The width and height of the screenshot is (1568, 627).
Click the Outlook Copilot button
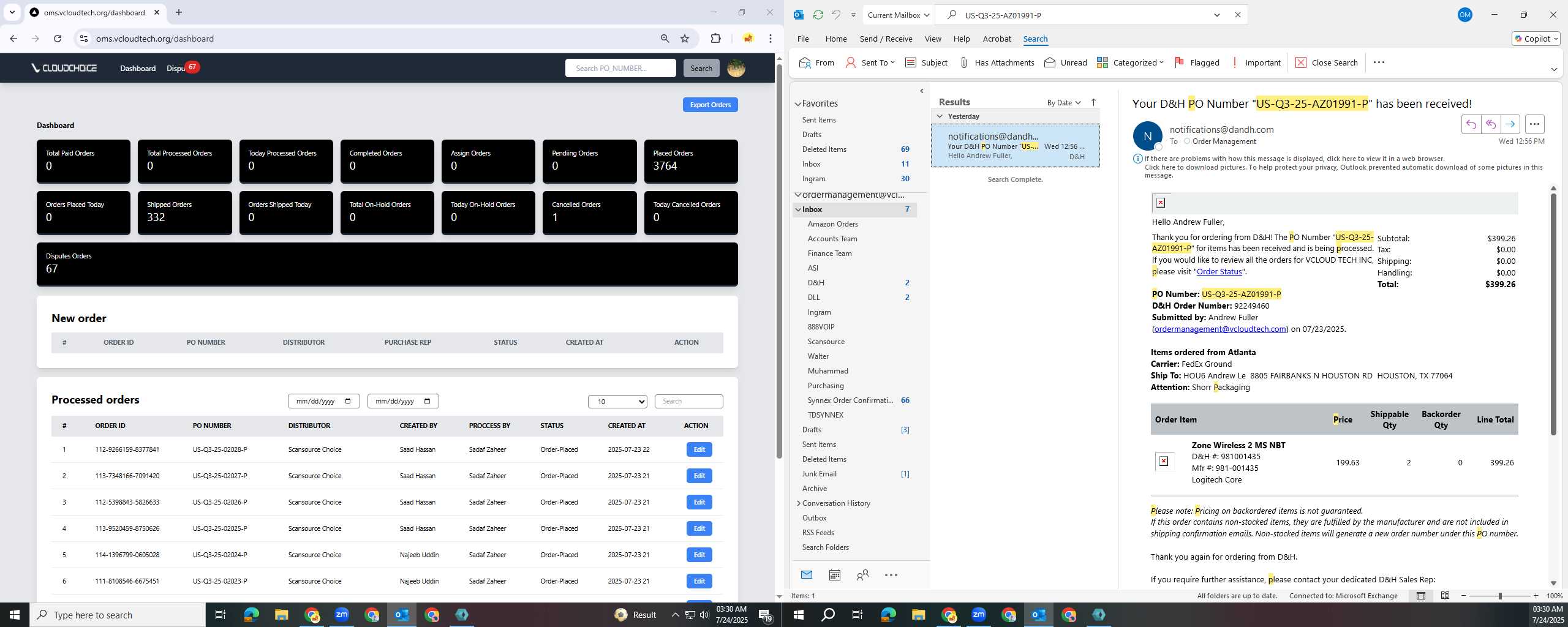(1536, 39)
